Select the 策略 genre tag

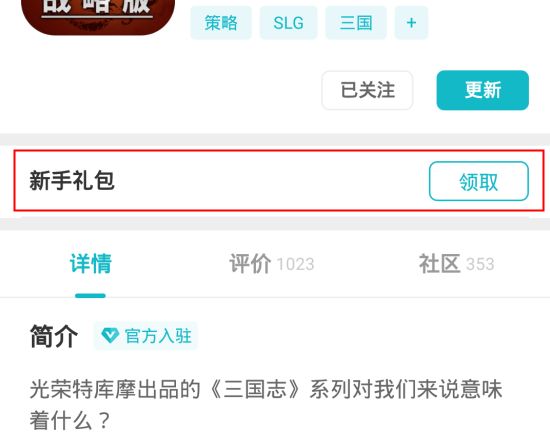point(221,23)
